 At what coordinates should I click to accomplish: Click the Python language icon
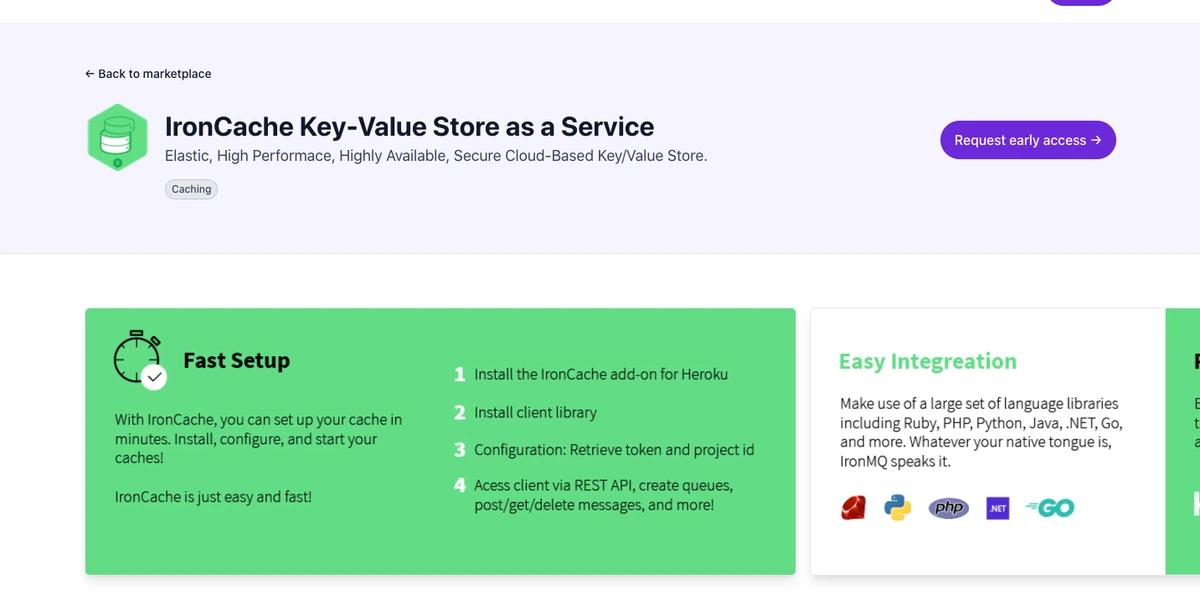(898, 508)
